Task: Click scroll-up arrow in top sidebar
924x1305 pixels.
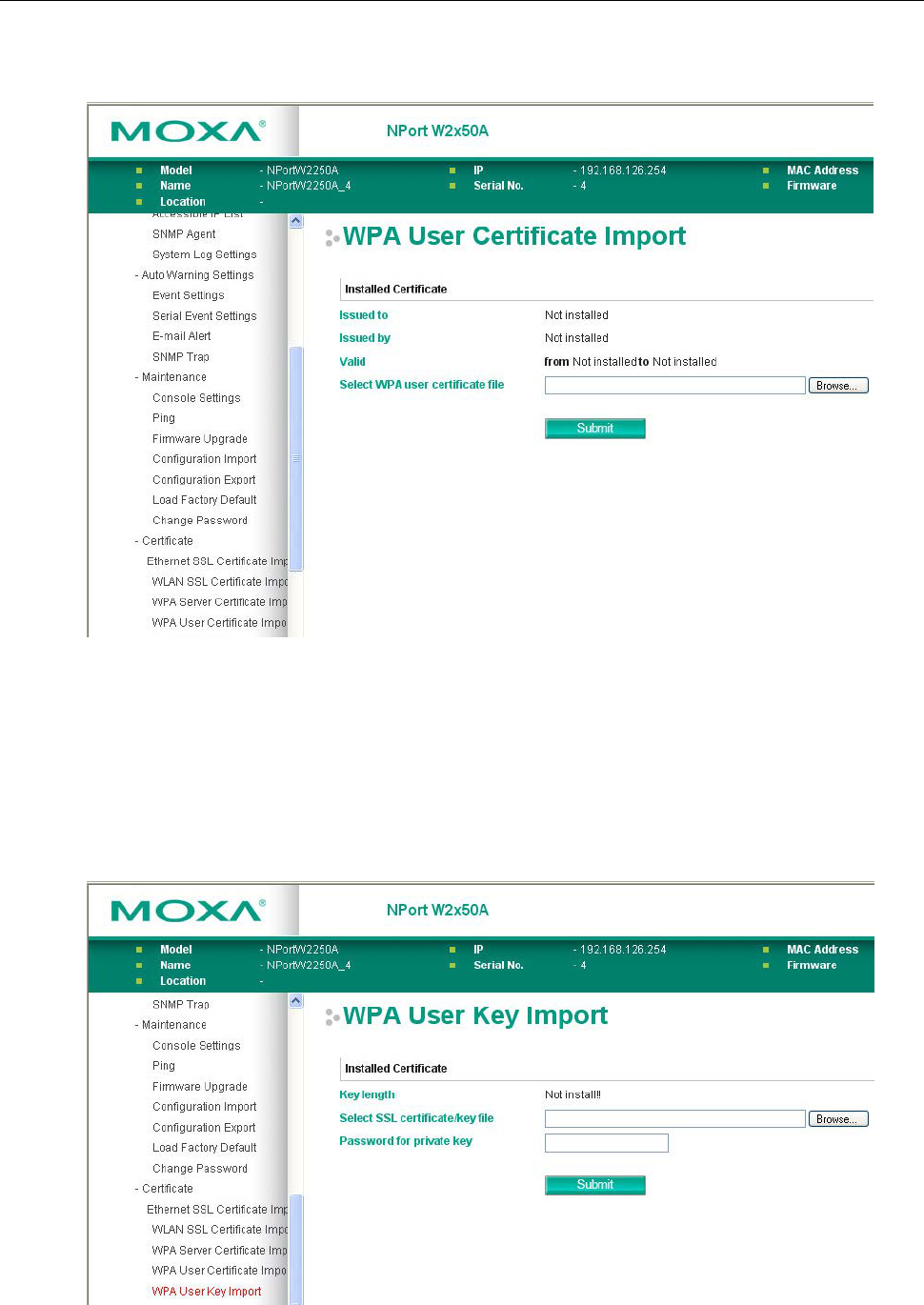Action: coord(295,221)
